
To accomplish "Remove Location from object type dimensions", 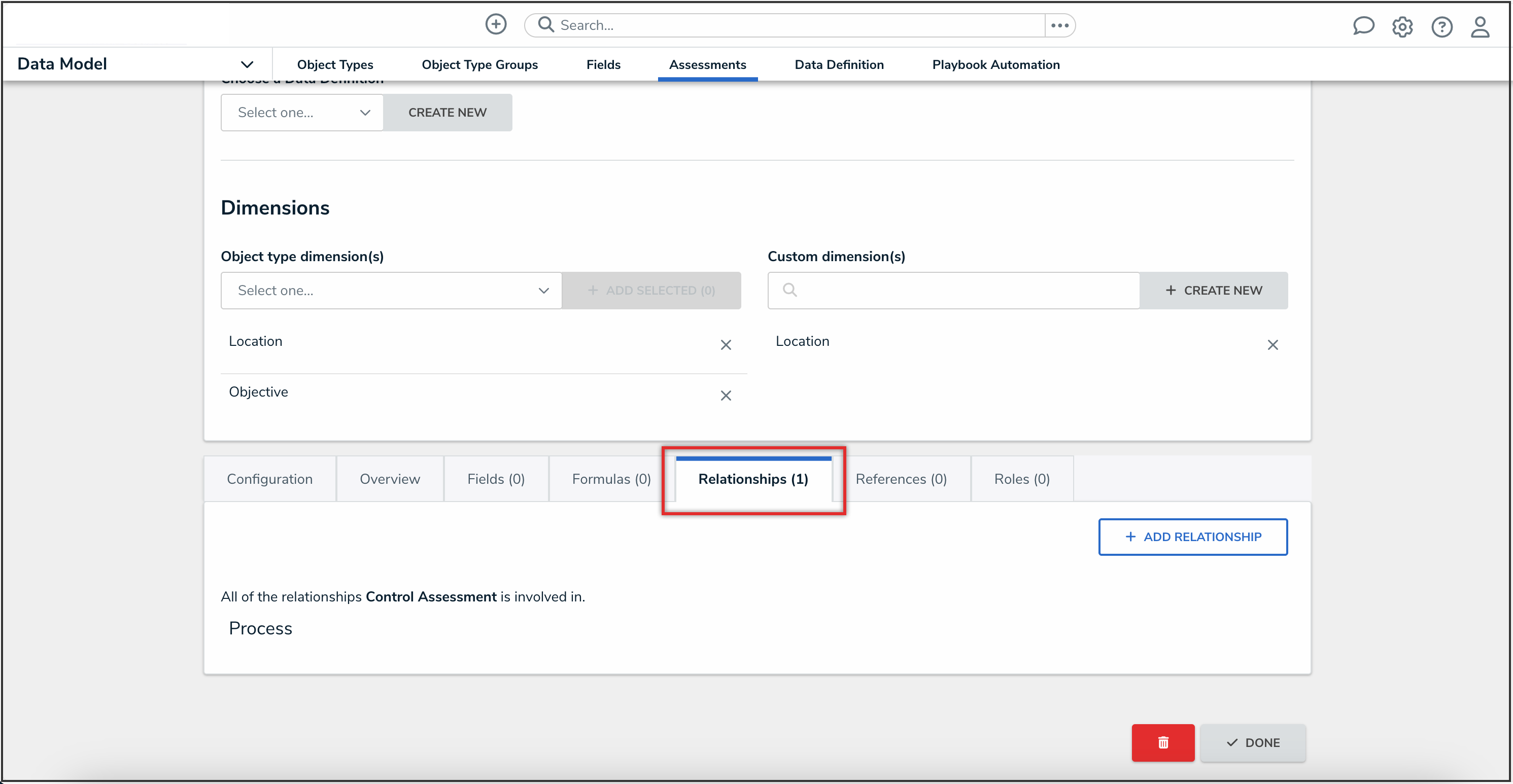I will (x=726, y=345).
